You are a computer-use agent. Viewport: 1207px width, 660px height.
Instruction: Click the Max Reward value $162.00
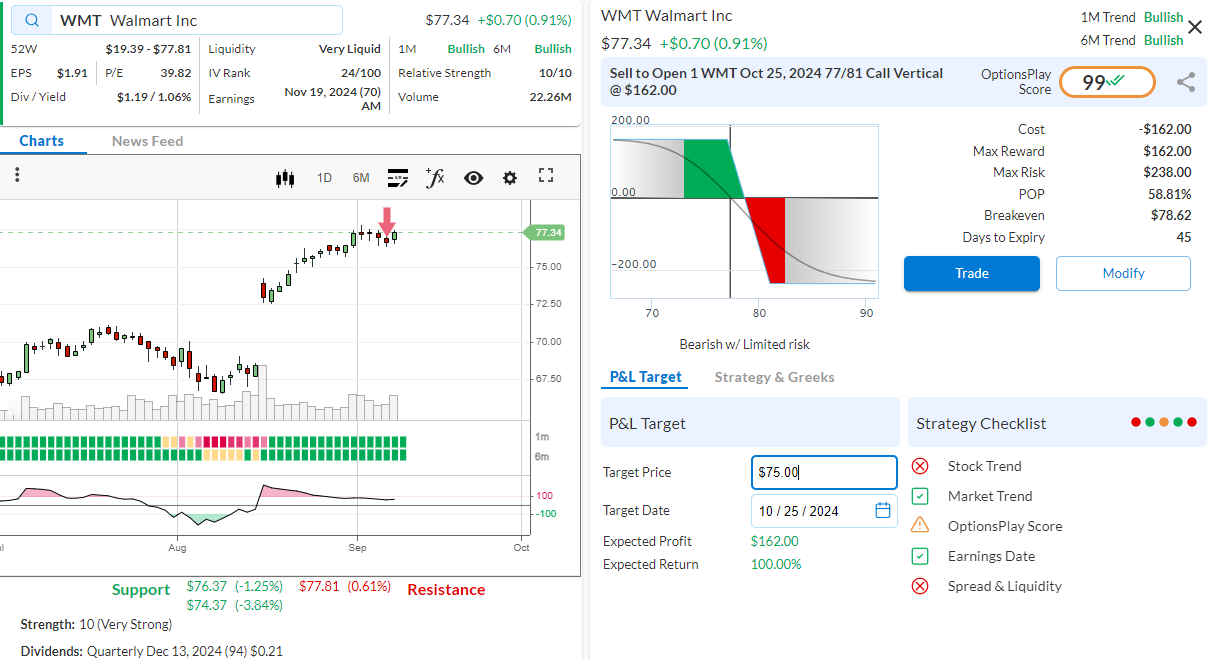tap(1167, 152)
